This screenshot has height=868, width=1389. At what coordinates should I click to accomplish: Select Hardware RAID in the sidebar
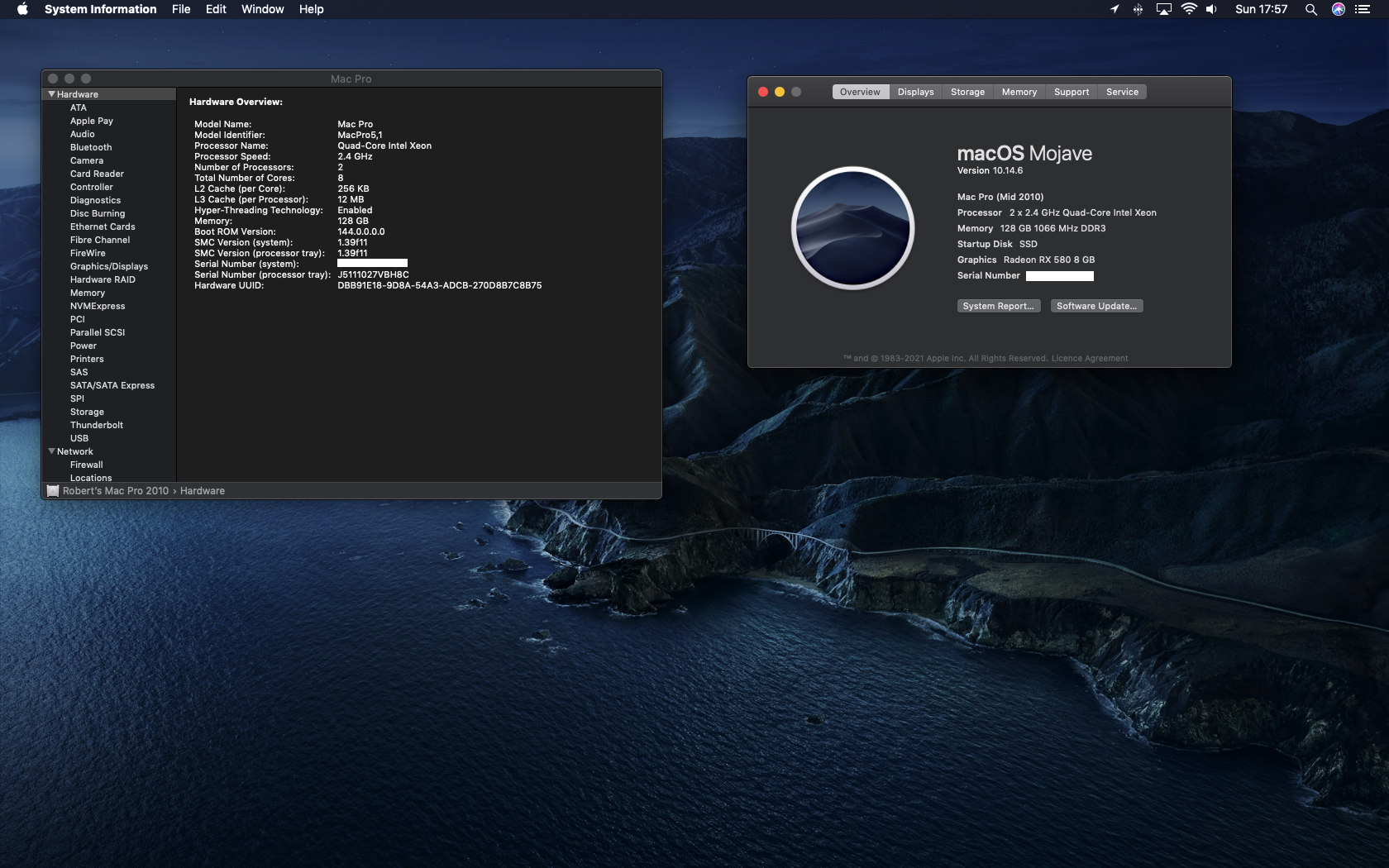(x=103, y=279)
